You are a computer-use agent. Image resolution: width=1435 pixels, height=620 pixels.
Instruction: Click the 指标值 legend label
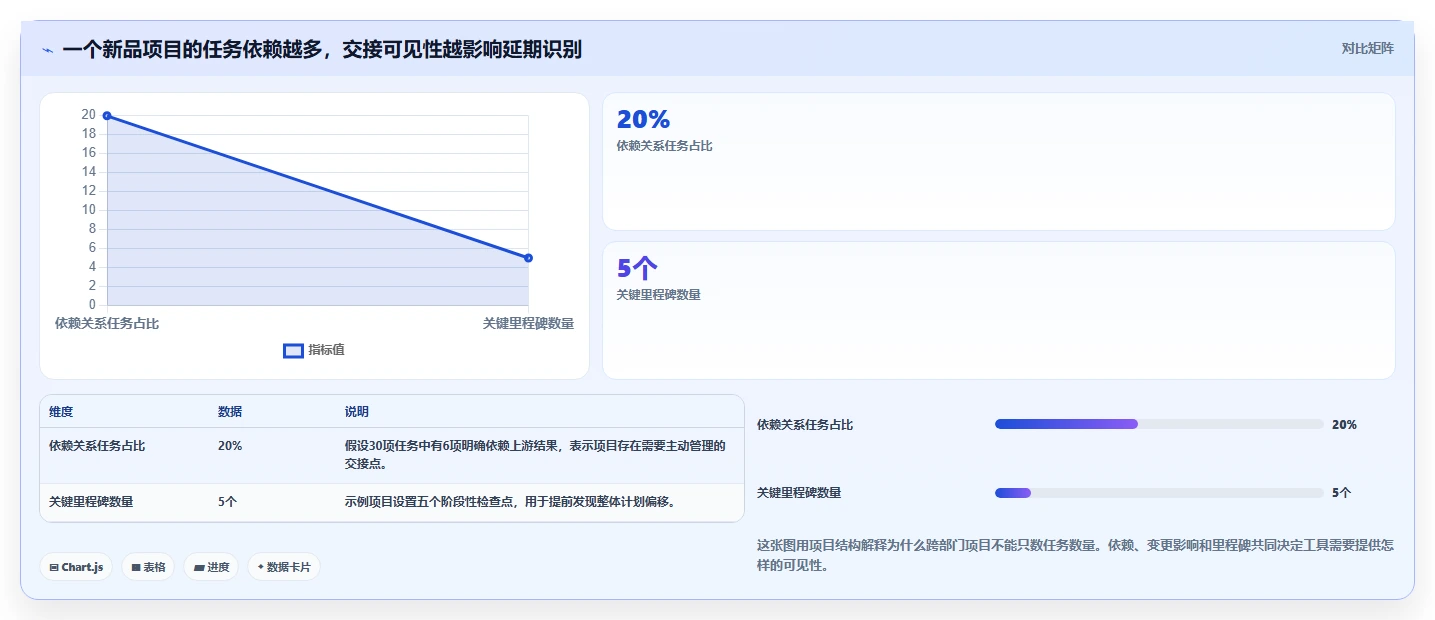(326, 350)
